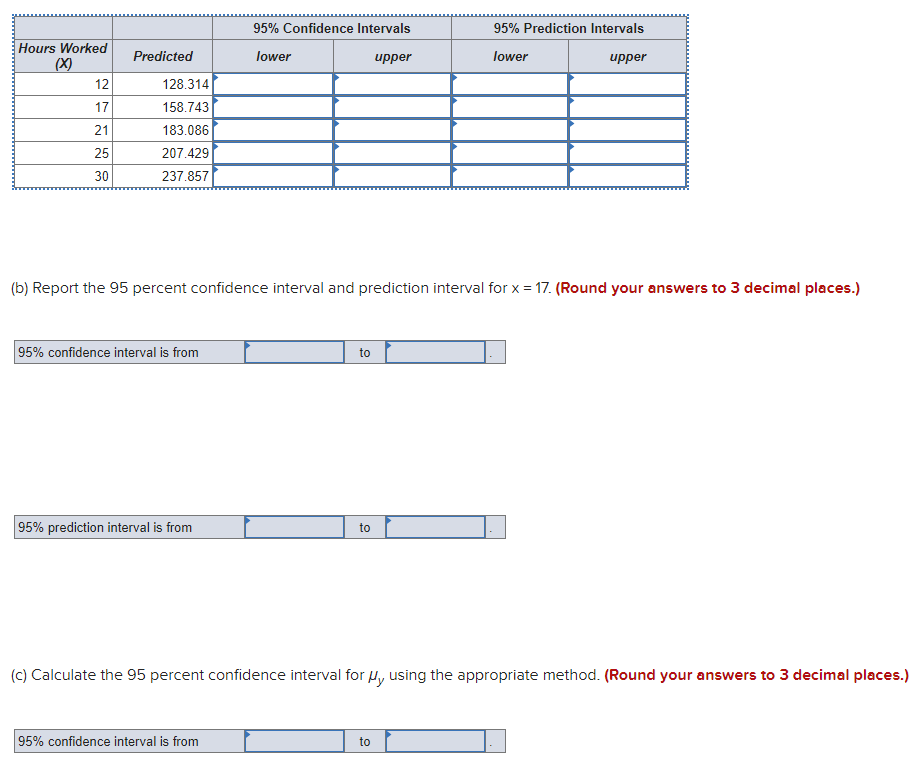Click the blue flag marker beside part (b) confidence lower field
The image size is (924, 766).
pos(247,346)
